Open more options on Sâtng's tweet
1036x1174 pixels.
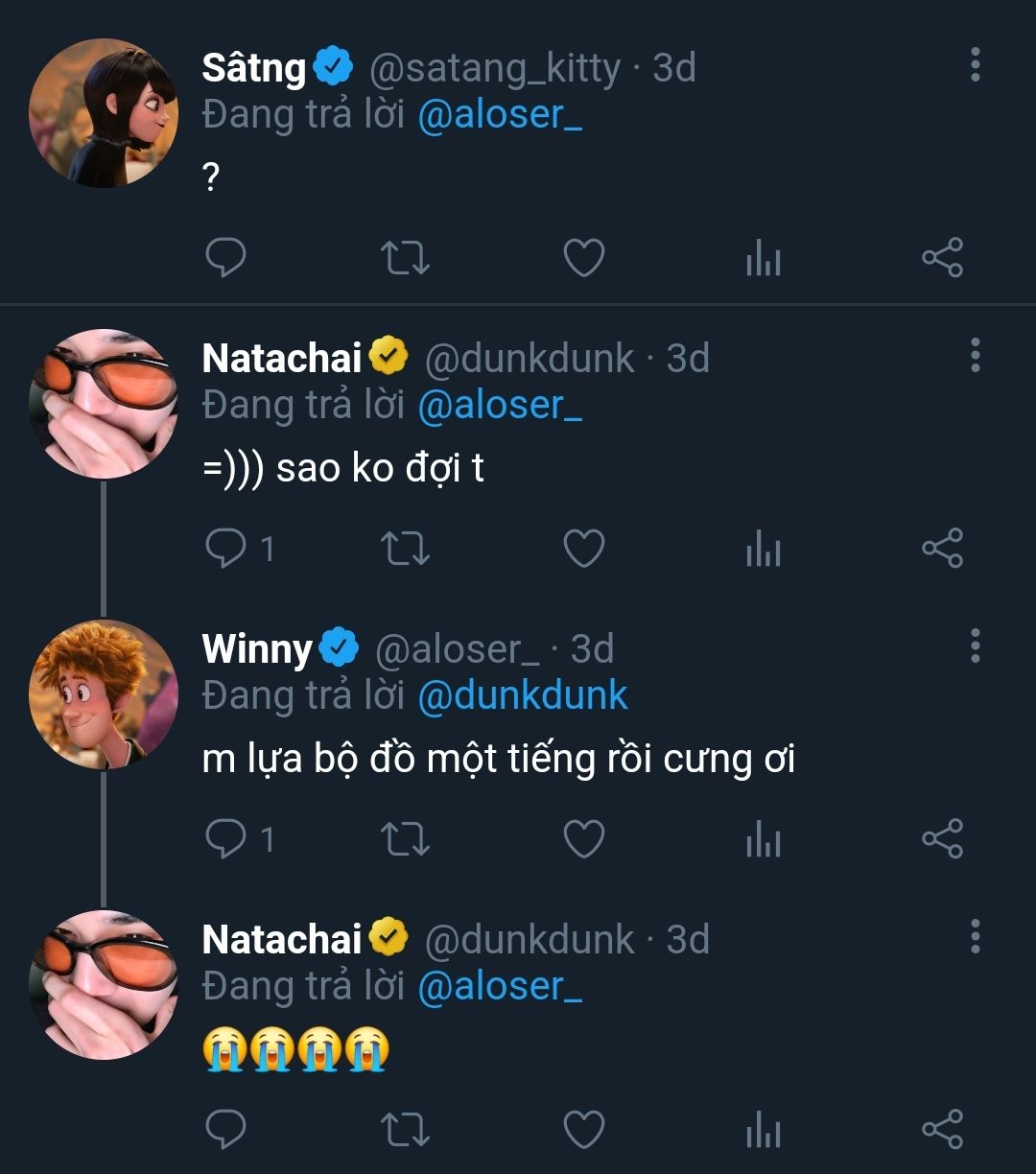975,65
